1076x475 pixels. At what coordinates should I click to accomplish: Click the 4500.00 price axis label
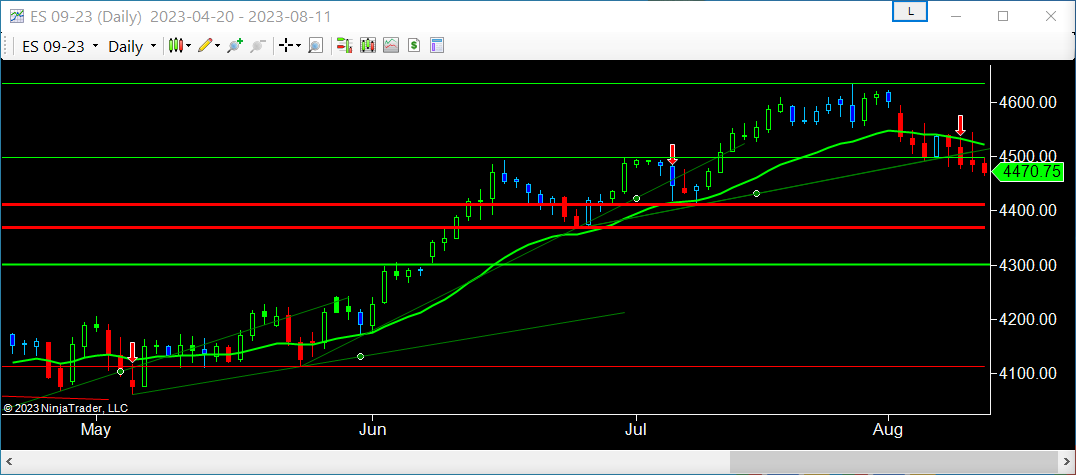pyautogui.click(x=1027, y=157)
